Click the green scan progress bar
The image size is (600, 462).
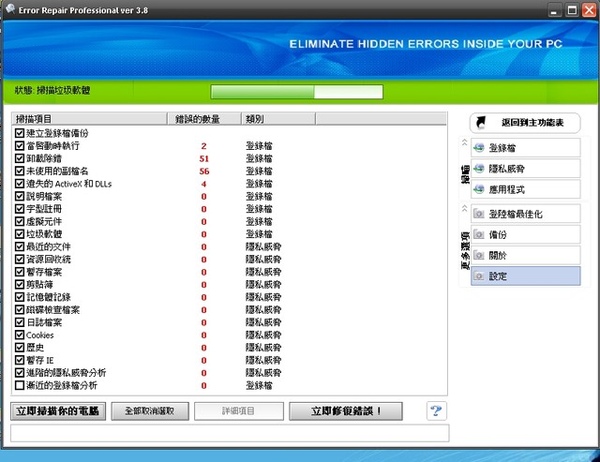click(x=297, y=92)
